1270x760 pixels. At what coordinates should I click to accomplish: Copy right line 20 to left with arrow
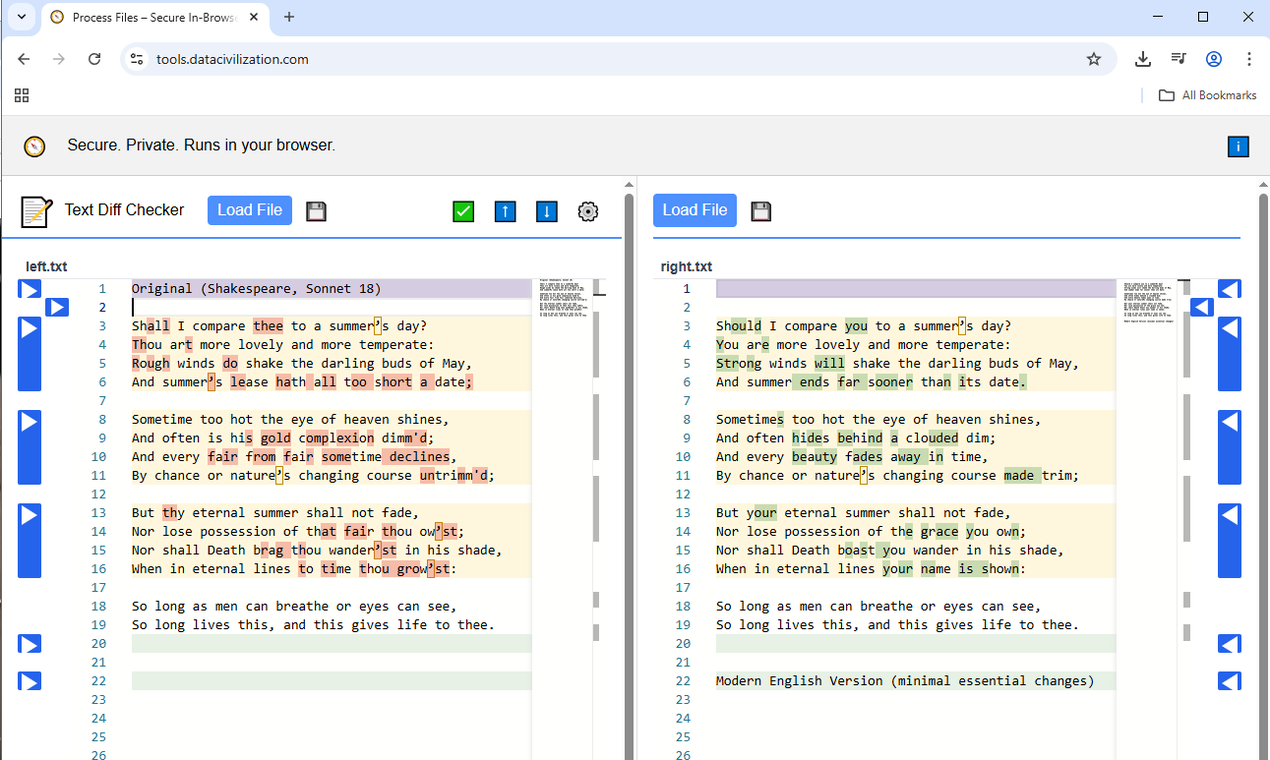[x=1229, y=644]
